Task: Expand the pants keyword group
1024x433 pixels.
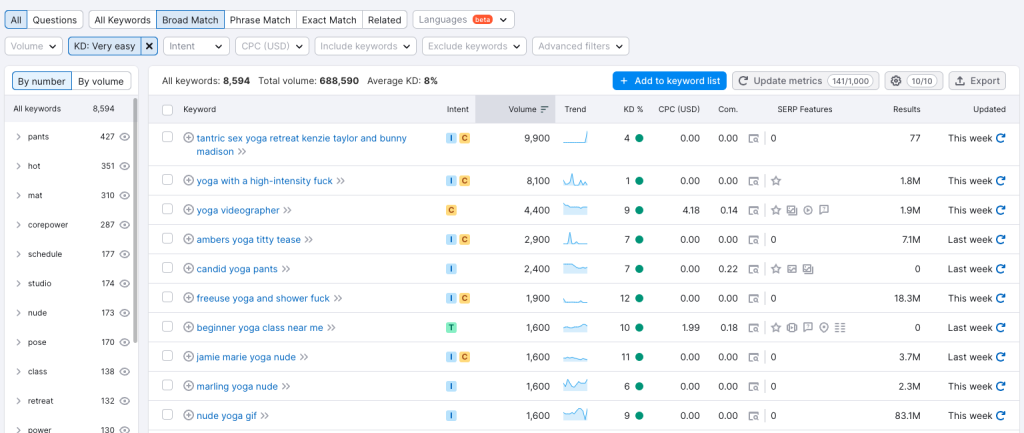Action: [18, 137]
